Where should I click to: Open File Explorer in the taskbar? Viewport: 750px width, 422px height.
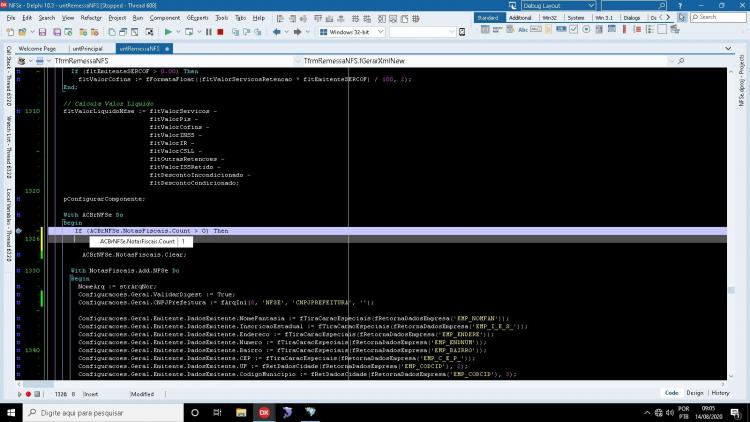(241, 412)
